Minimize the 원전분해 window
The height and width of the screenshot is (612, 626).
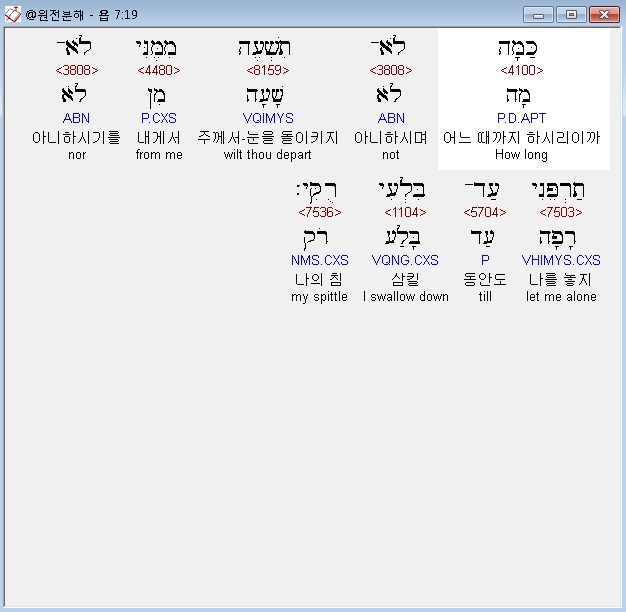(x=538, y=15)
